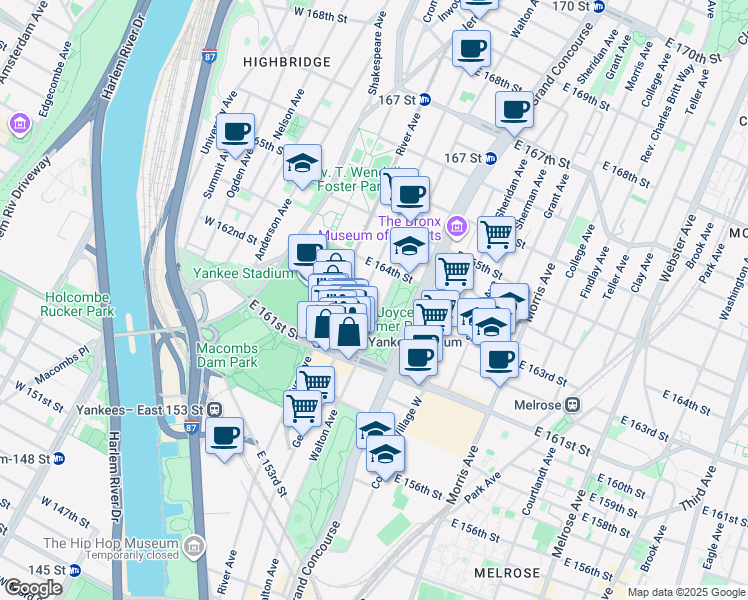
Task: Click the coffee marker beside Foster Park
Action: point(410,196)
